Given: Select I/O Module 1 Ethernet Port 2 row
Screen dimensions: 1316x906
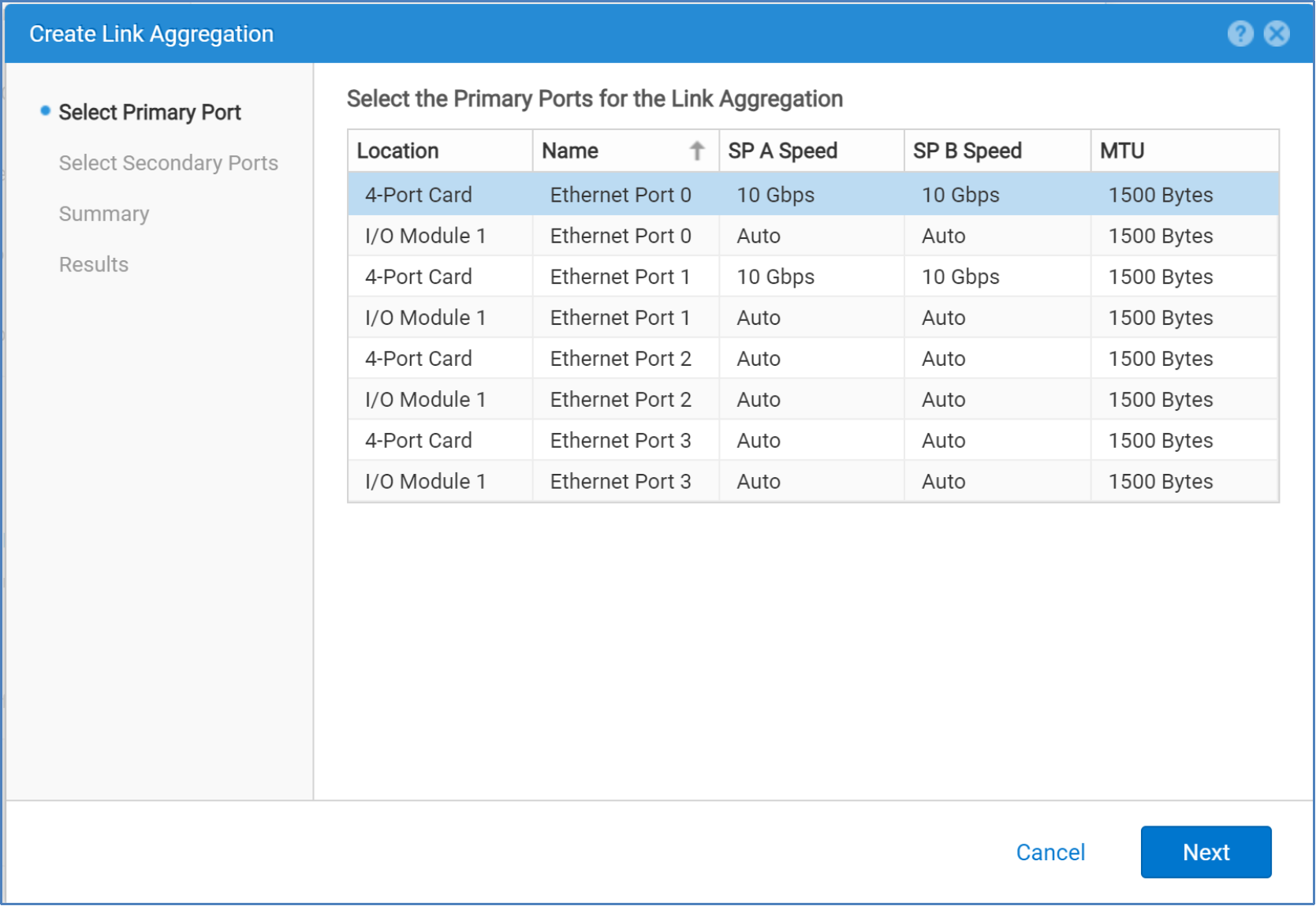Looking at the screenshot, I should coord(813,400).
